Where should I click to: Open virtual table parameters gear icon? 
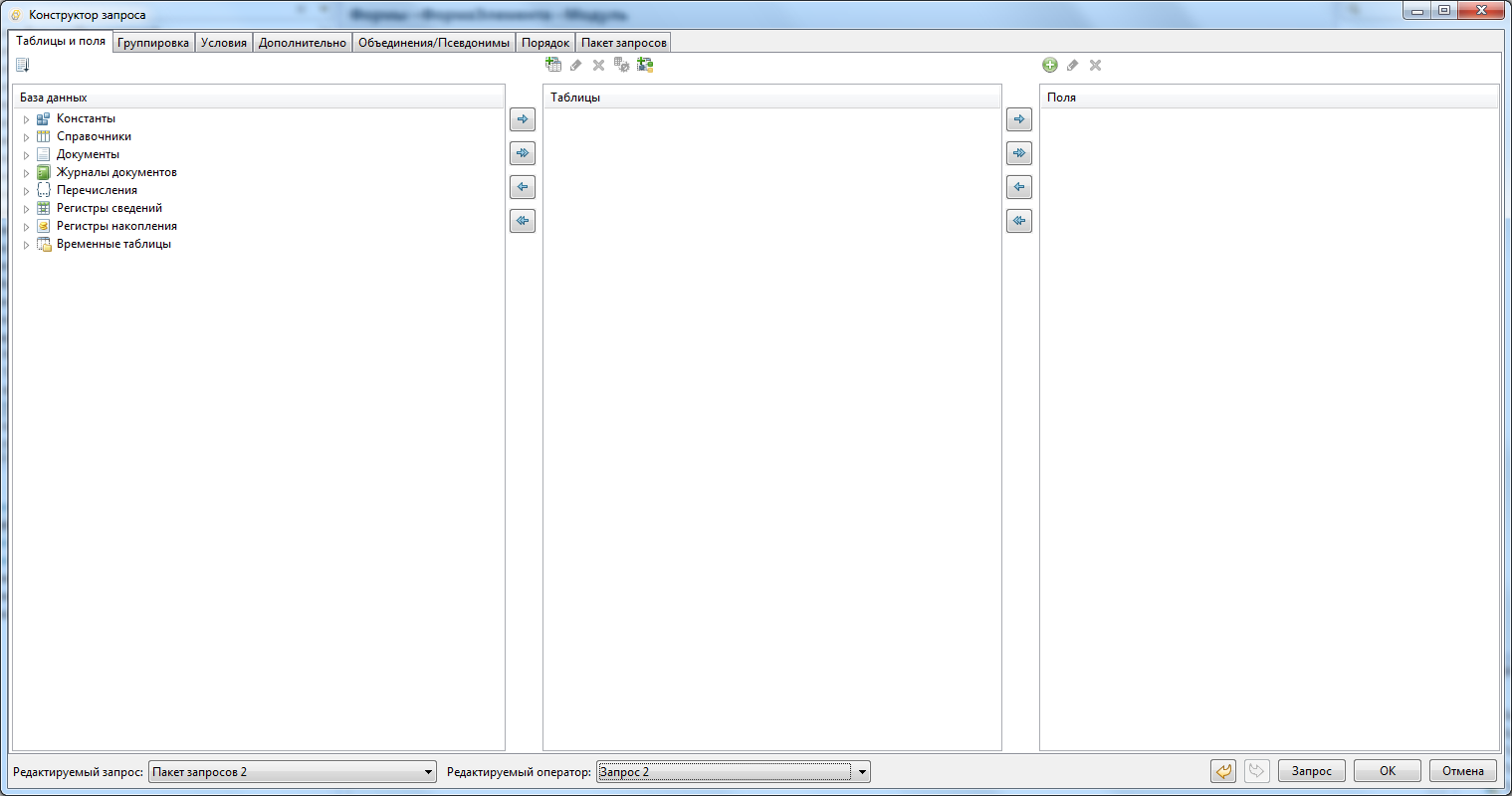(x=621, y=65)
